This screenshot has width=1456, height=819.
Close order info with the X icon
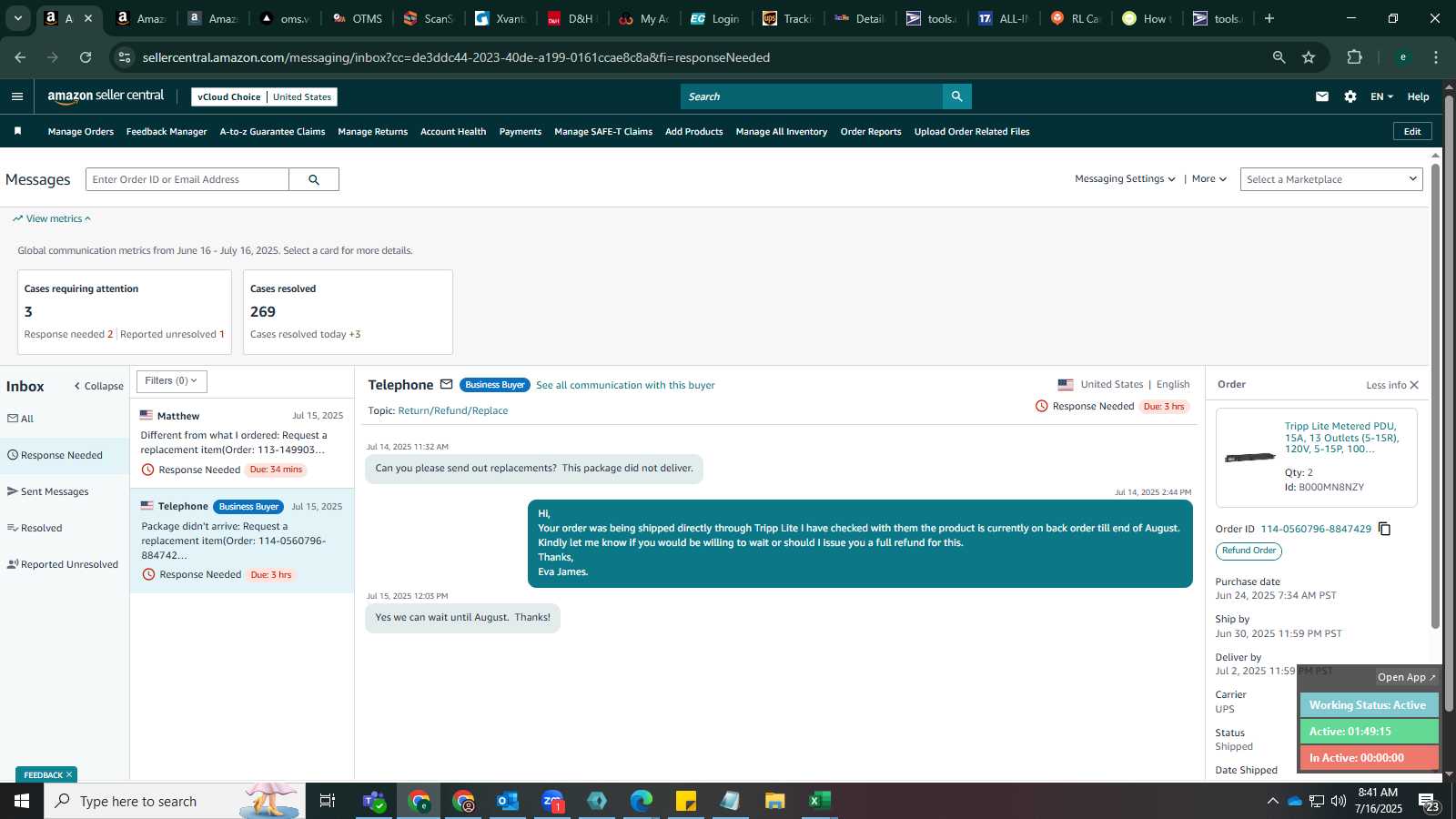(1414, 385)
